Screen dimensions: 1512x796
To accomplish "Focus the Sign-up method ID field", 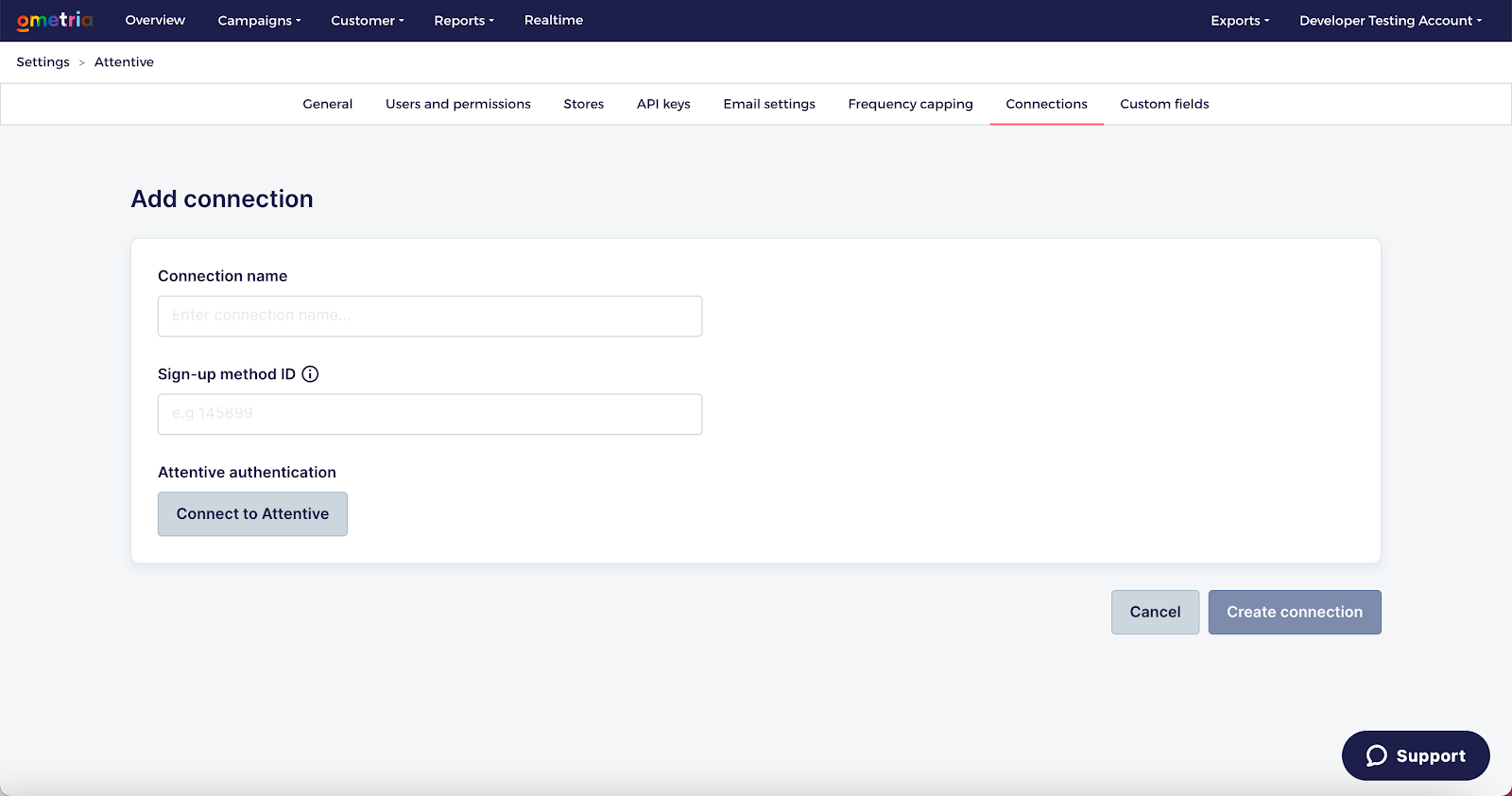I will [x=430, y=414].
